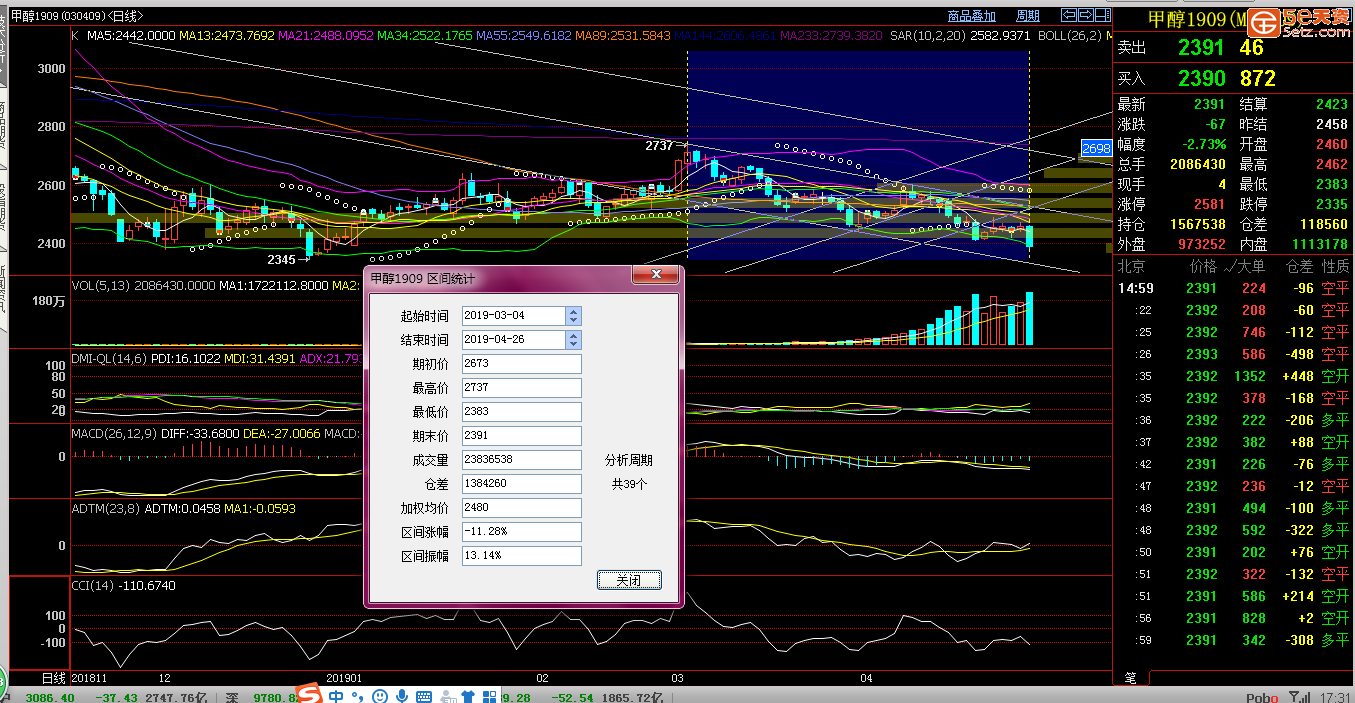Increase the 结束时间 date with up arrow
The image size is (1355, 703).
point(573,335)
